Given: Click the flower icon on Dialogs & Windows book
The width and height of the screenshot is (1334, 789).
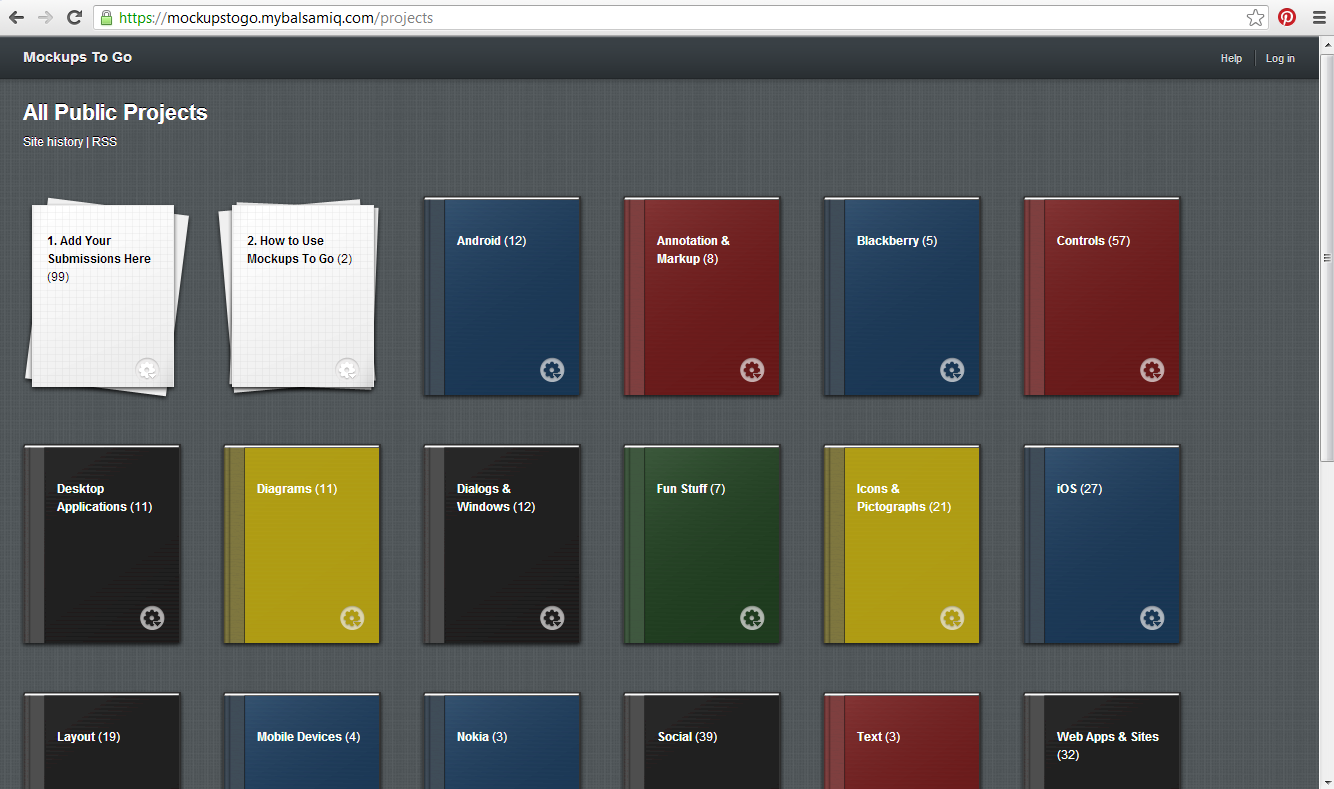Looking at the screenshot, I should click(x=552, y=618).
